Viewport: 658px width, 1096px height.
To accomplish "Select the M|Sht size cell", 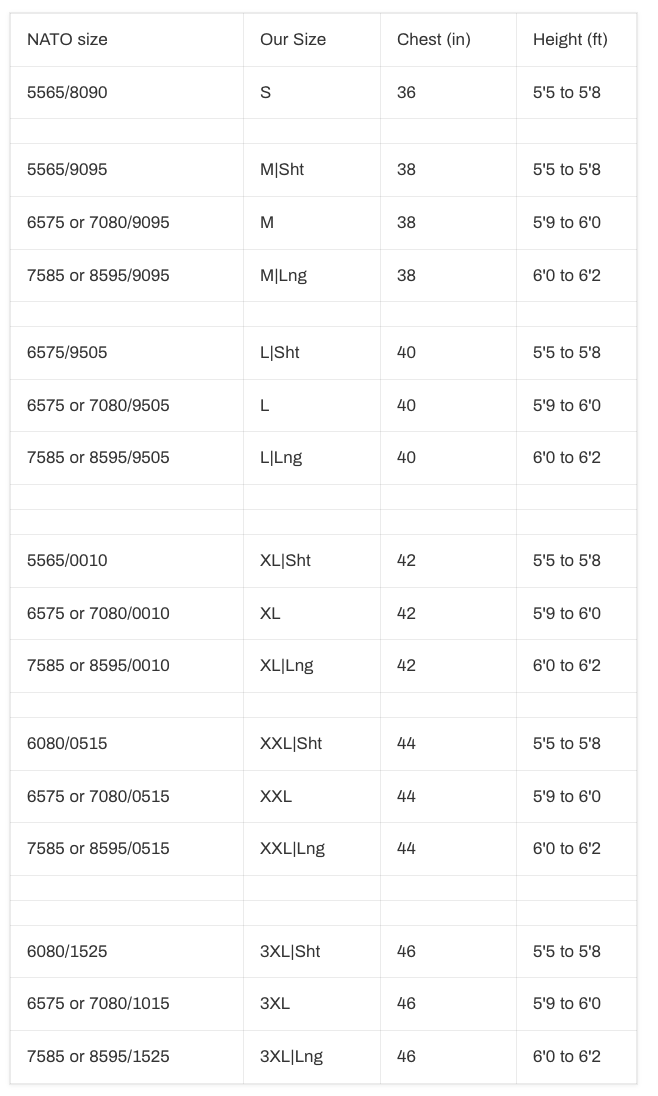I will pos(282,170).
